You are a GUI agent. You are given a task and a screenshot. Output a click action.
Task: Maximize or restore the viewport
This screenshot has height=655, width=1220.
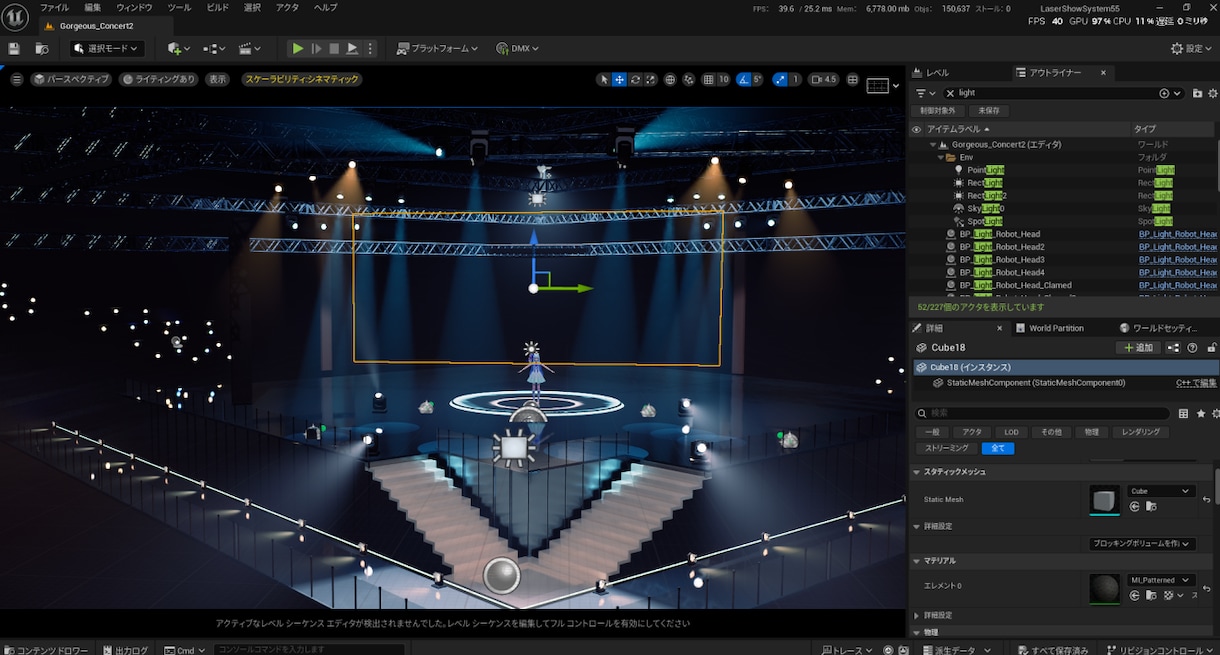point(853,79)
